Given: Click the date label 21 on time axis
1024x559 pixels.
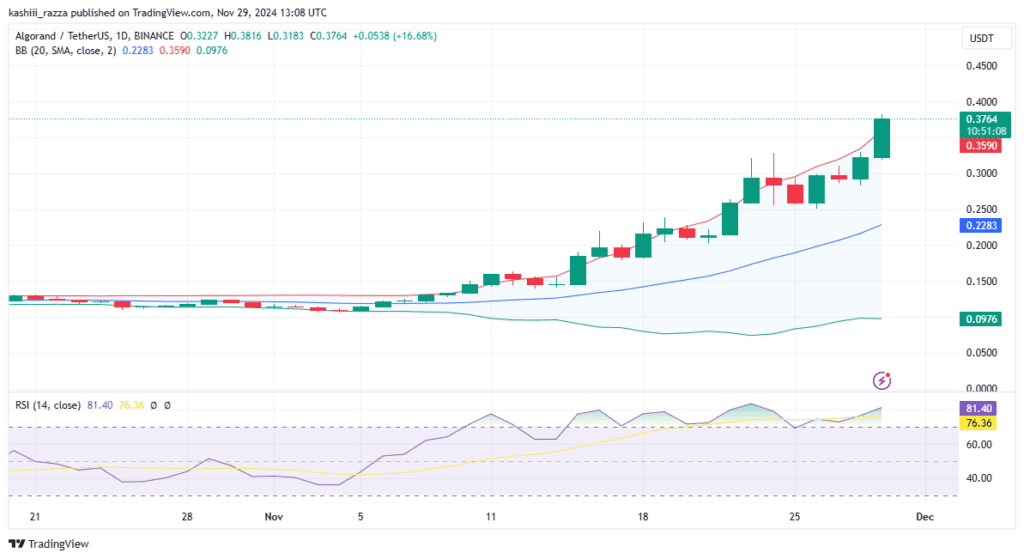Looking at the screenshot, I should click(35, 517).
